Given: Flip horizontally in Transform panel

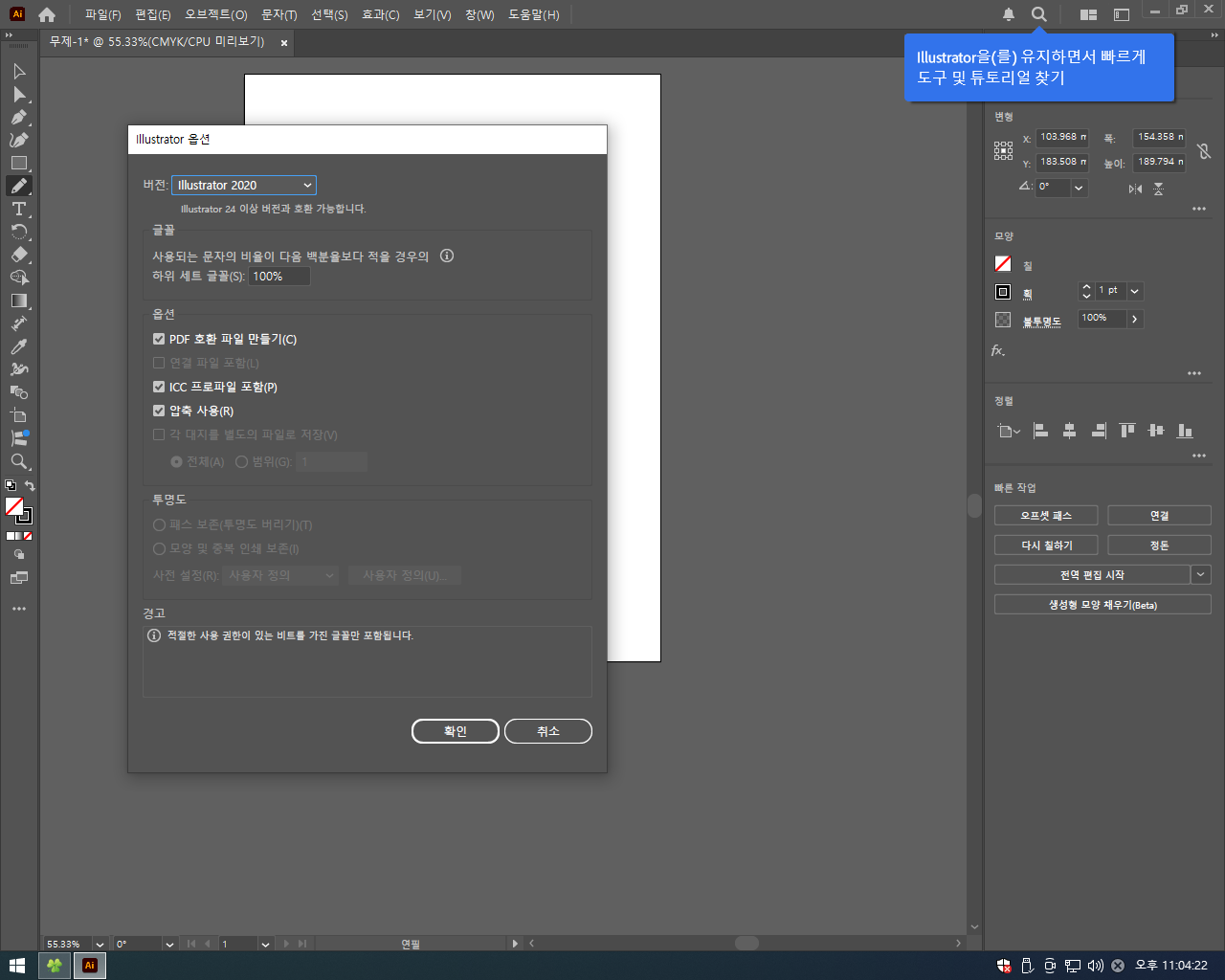Looking at the screenshot, I should [1135, 189].
